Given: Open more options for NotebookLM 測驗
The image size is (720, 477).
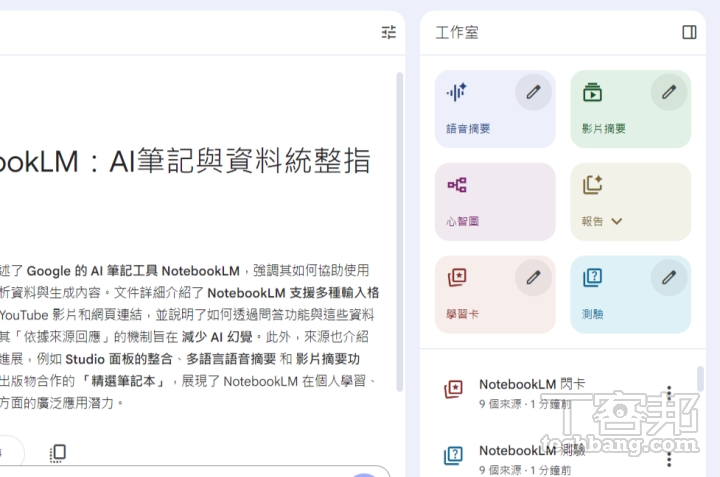Looking at the screenshot, I should (x=669, y=459).
